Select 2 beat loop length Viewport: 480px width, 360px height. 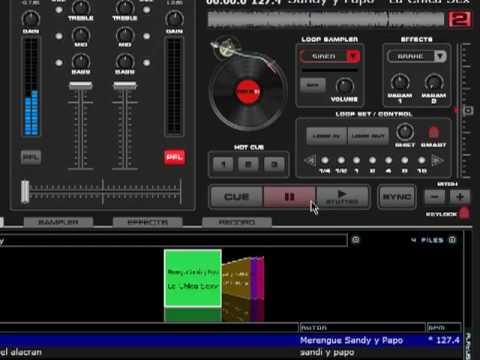(x=372, y=161)
